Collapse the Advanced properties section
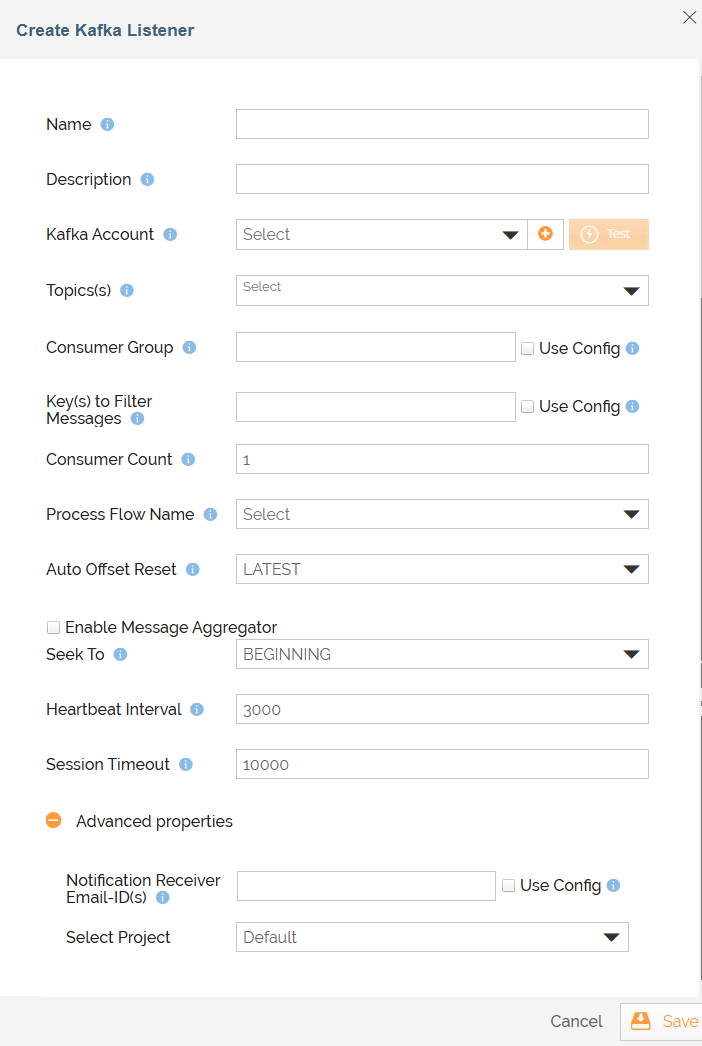Screen dimensions: 702x1046 tap(53, 821)
